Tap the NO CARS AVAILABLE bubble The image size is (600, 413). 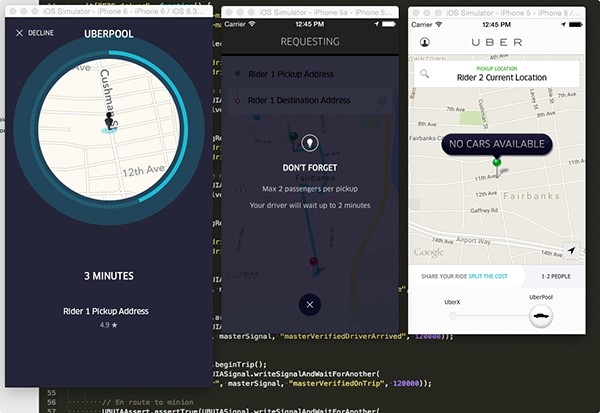pos(497,144)
